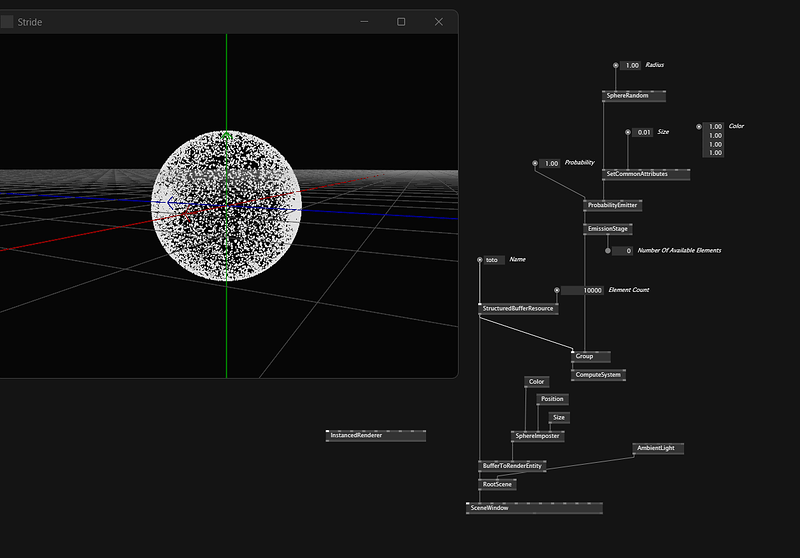Screen dimensions: 800x558
Task: Edit the second Color component value
Action: pyautogui.click(x=713, y=136)
